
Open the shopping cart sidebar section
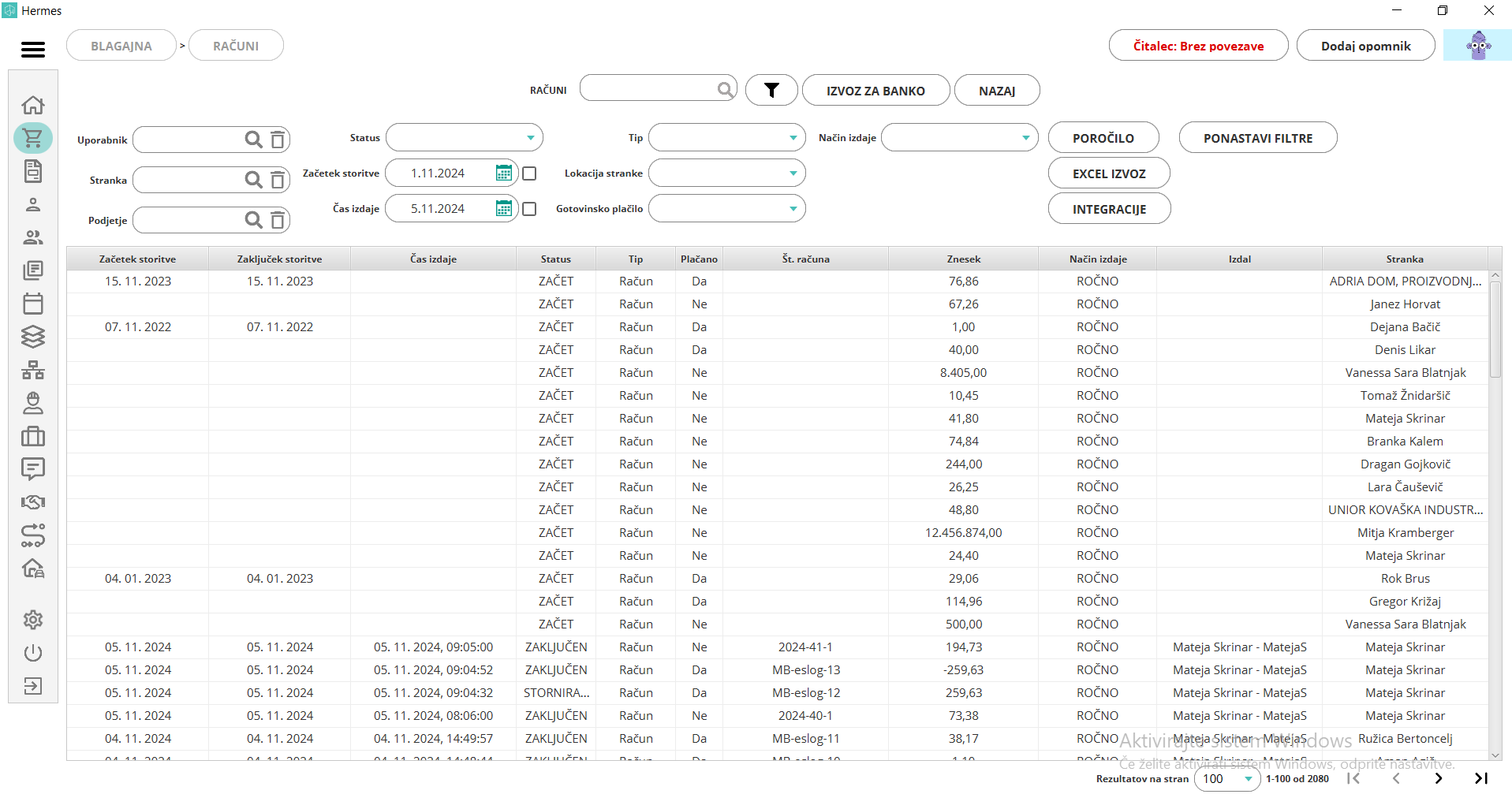point(33,138)
